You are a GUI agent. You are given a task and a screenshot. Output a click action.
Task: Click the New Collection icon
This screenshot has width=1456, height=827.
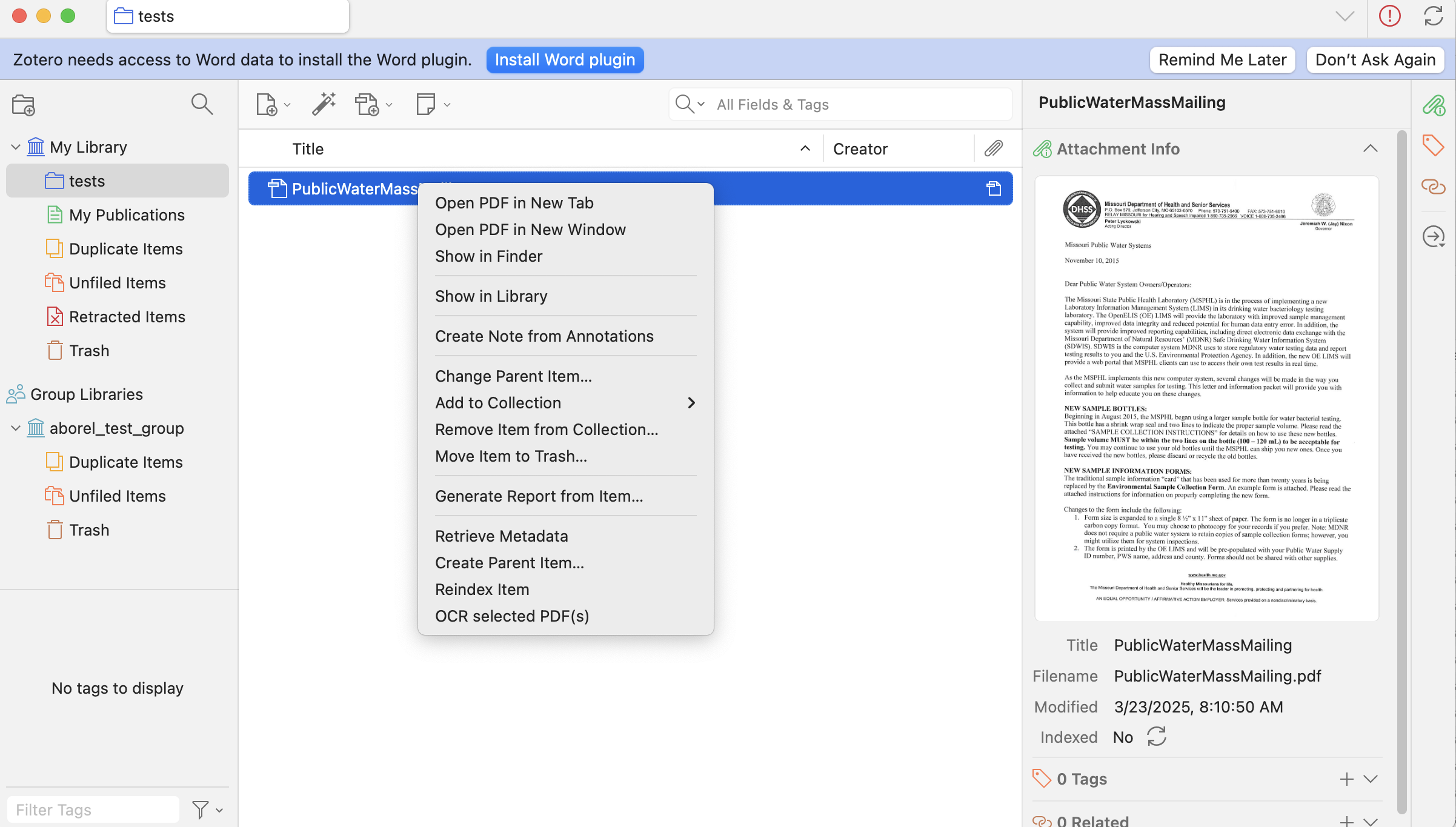click(x=24, y=105)
